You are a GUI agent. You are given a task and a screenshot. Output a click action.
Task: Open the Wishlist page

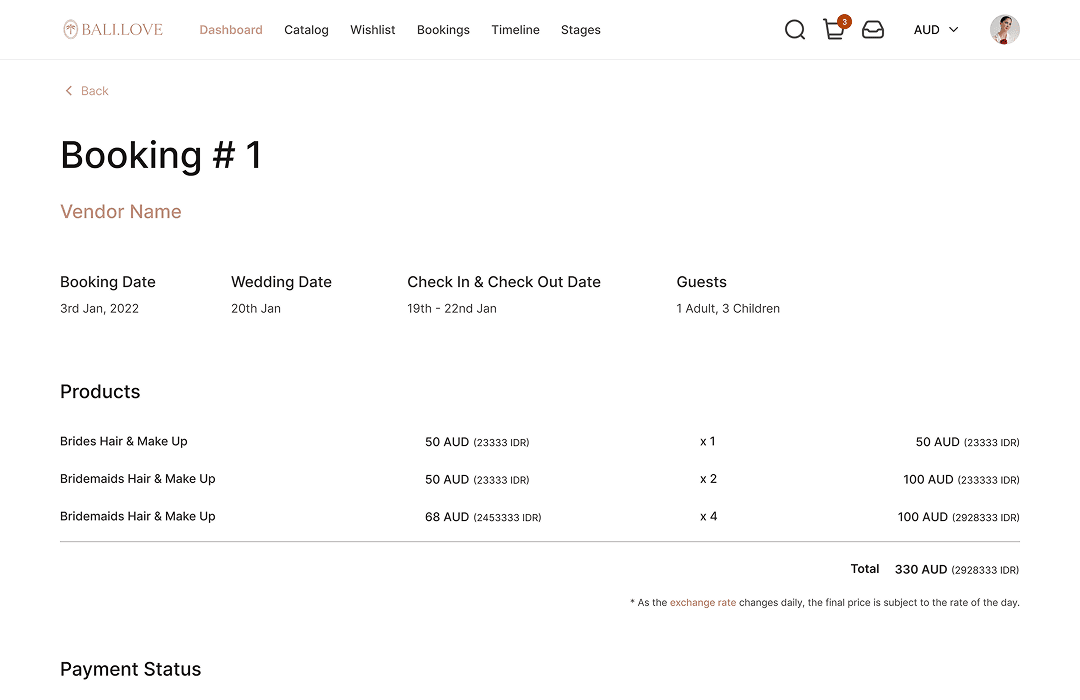click(372, 30)
